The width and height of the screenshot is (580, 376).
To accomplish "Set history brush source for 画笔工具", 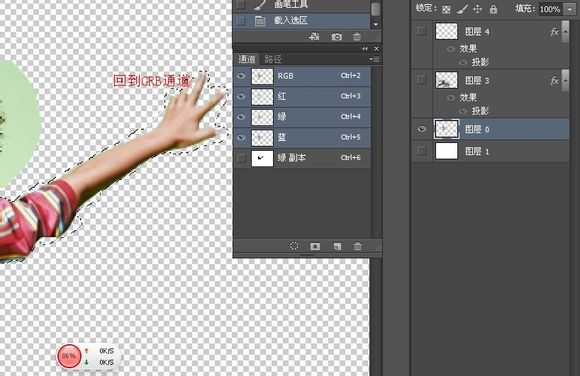I will coord(241,4).
